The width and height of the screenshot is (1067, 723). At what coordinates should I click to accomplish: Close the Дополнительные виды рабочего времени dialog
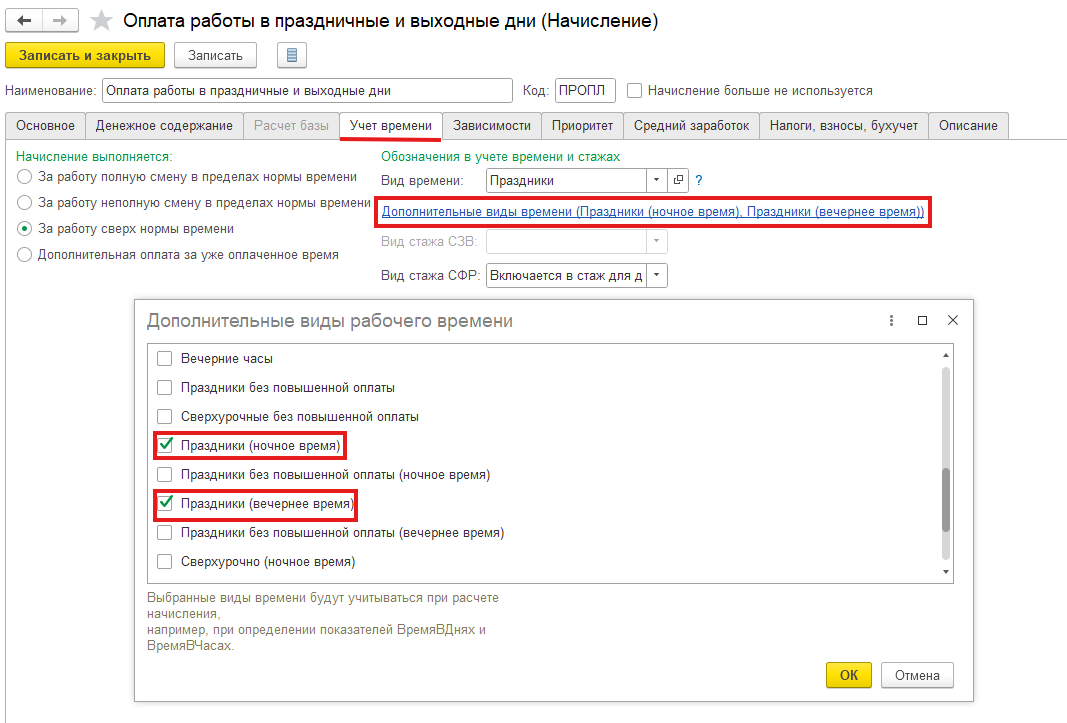click(x=953, y=320)
